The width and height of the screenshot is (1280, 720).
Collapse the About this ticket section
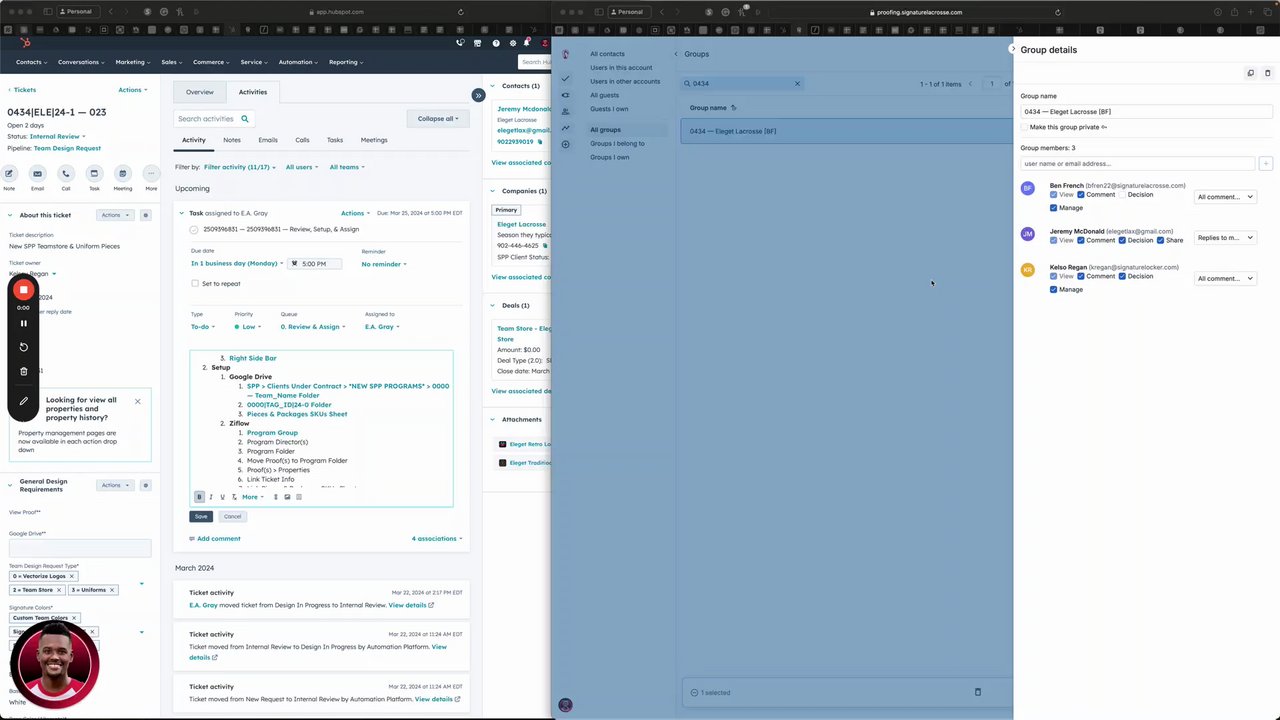point(10,215)
